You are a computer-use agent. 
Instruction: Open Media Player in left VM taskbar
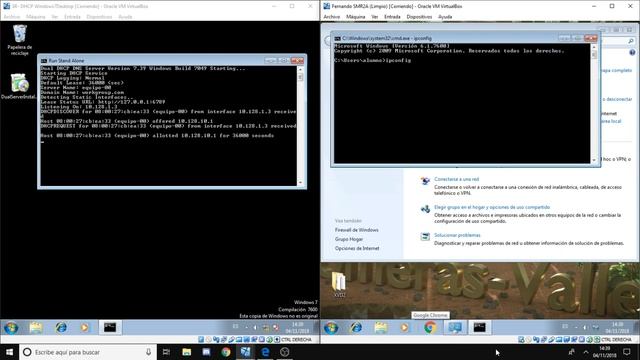coord(84,327)
